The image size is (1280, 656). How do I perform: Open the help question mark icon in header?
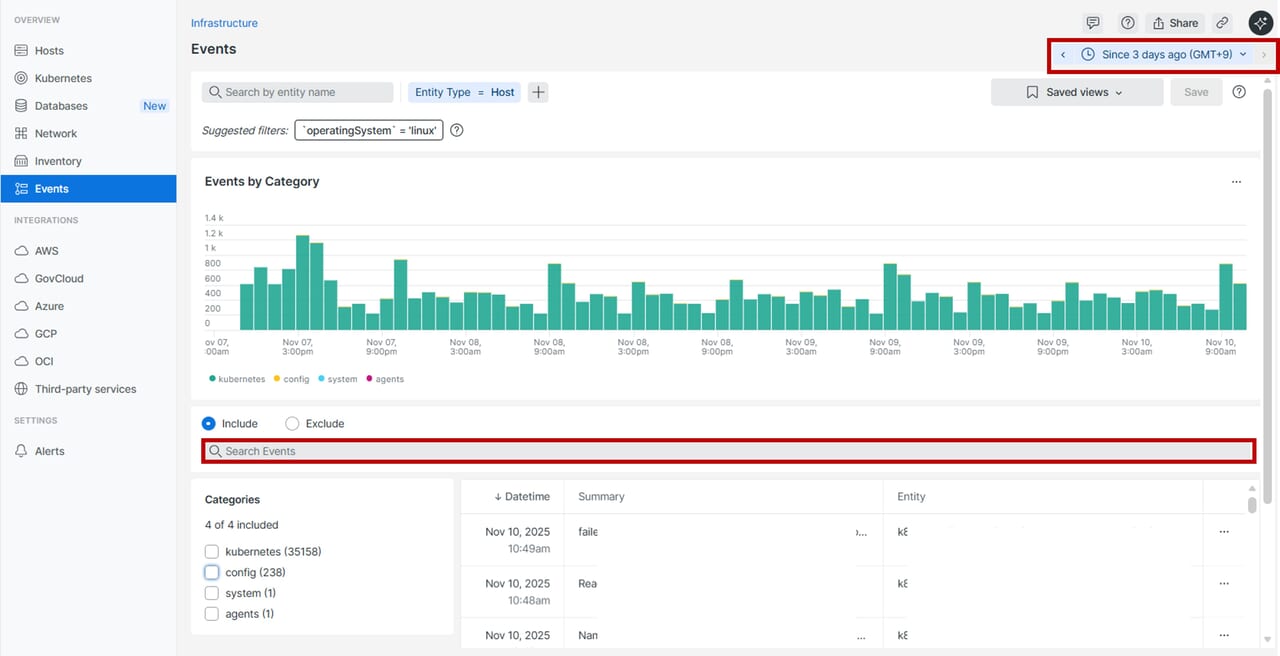tap(1128, 23)
